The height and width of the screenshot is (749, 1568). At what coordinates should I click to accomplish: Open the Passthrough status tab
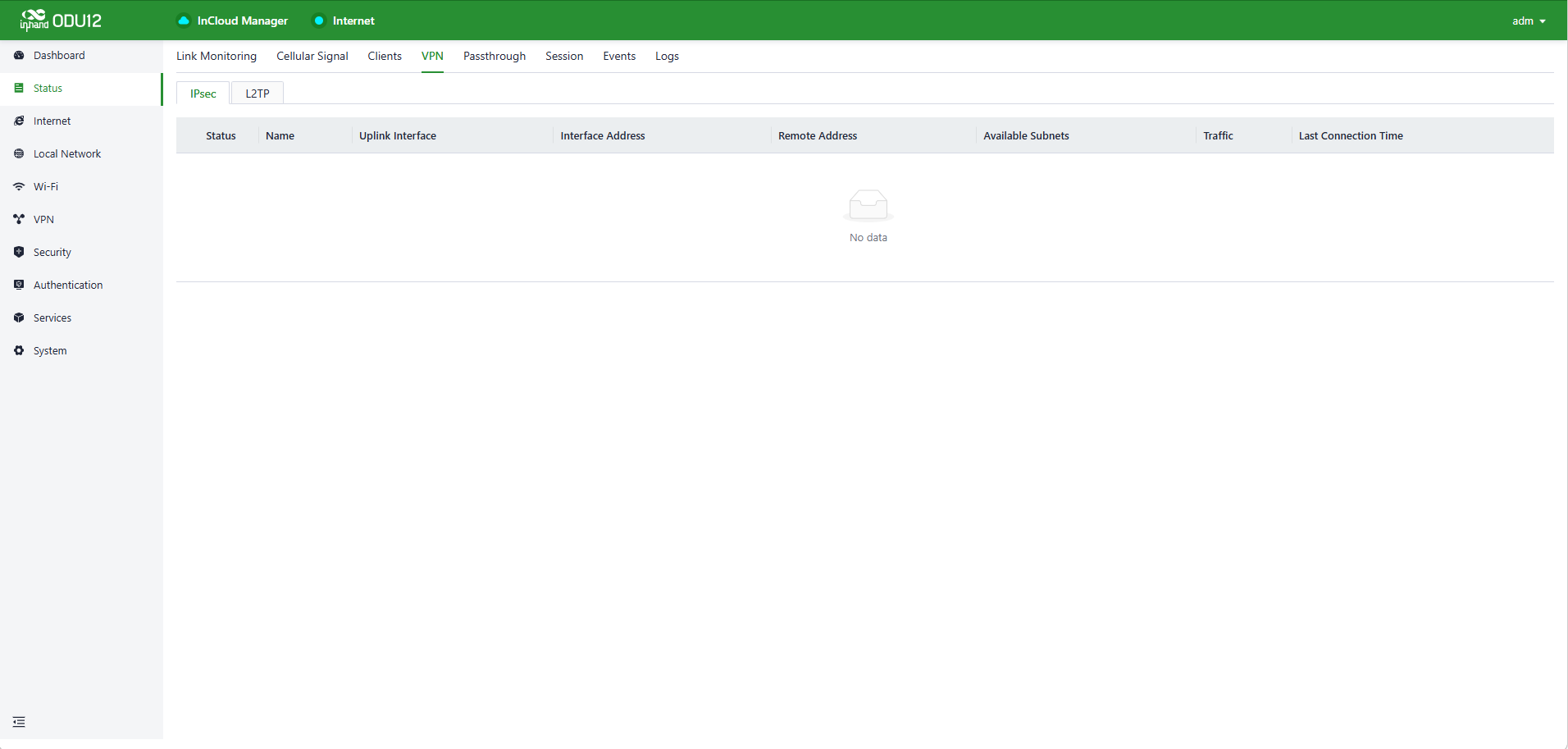pos(495,57)
